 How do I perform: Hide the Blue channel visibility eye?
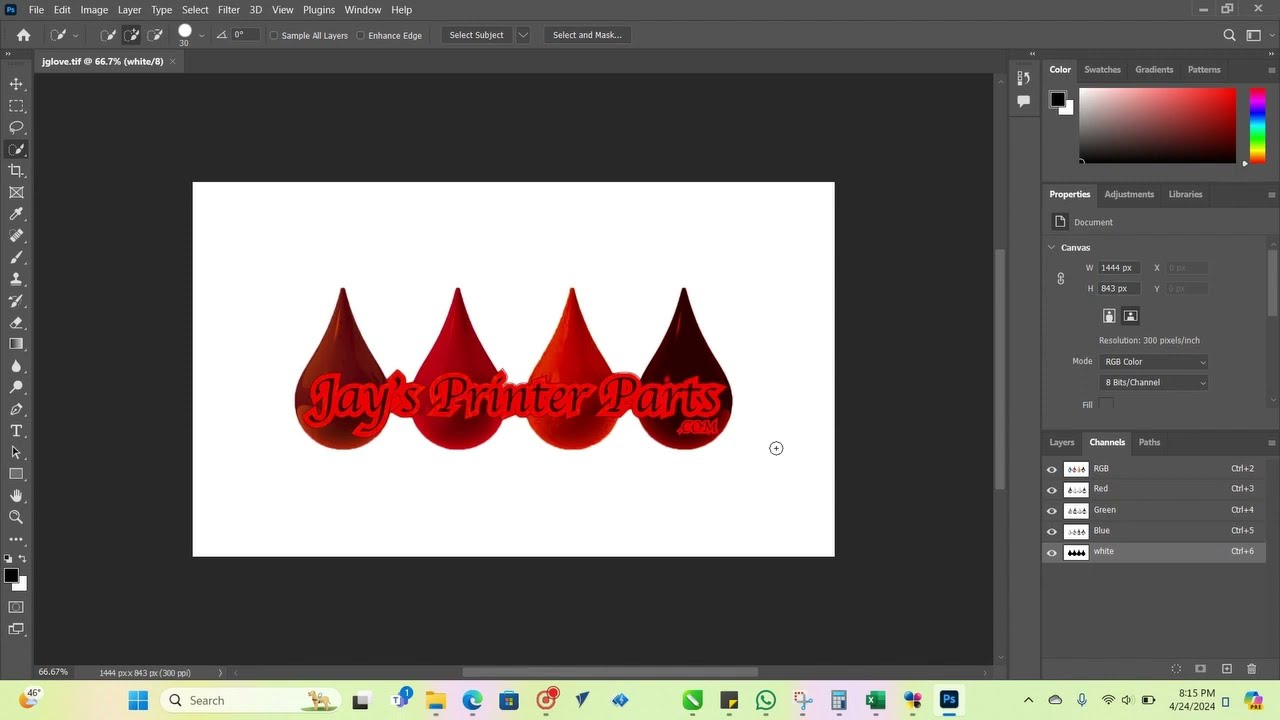pyautogui.click(x=1051, y=532)
